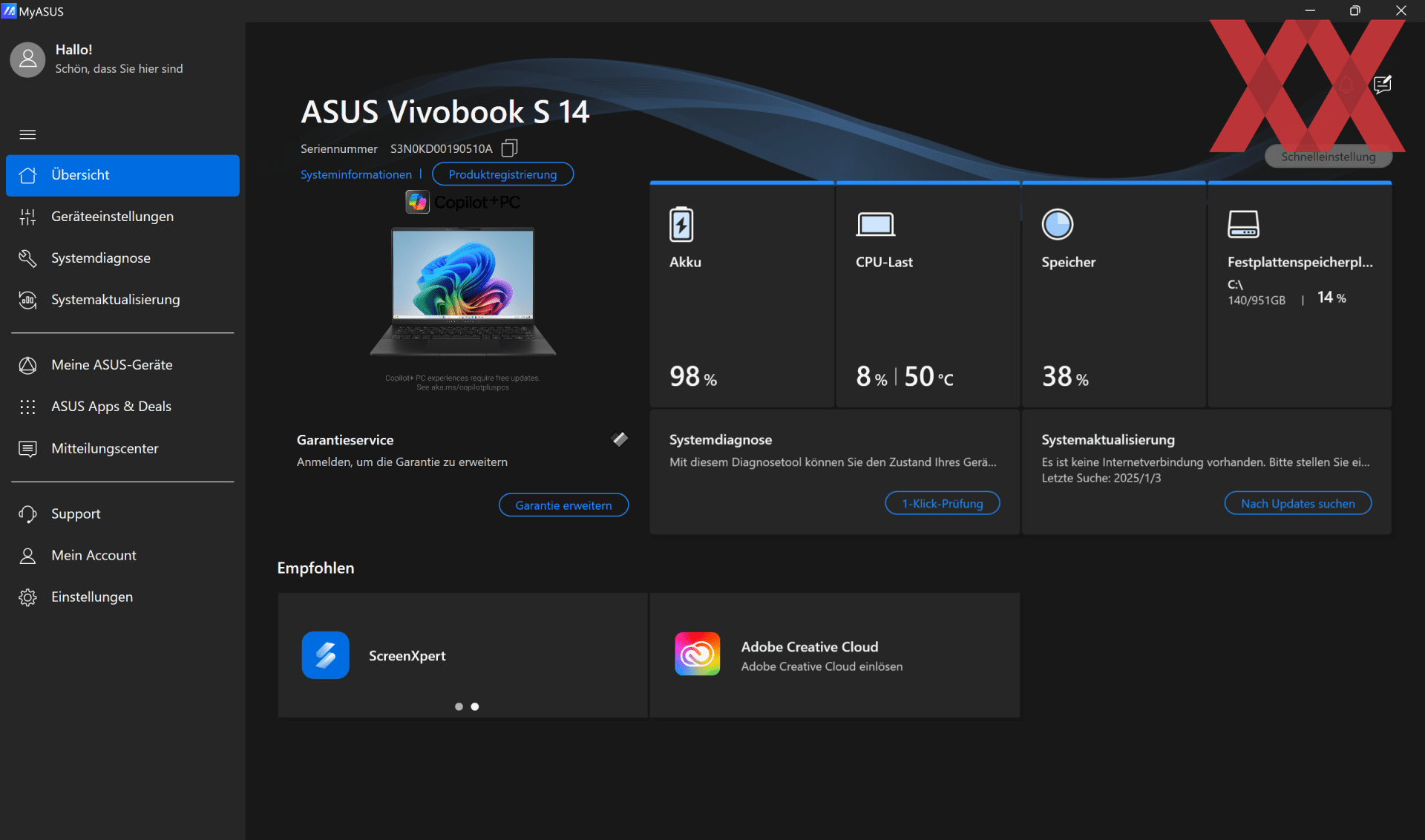Click the Speicher pie chart icon
The image size is (1425, 840).
point(1058,224)
